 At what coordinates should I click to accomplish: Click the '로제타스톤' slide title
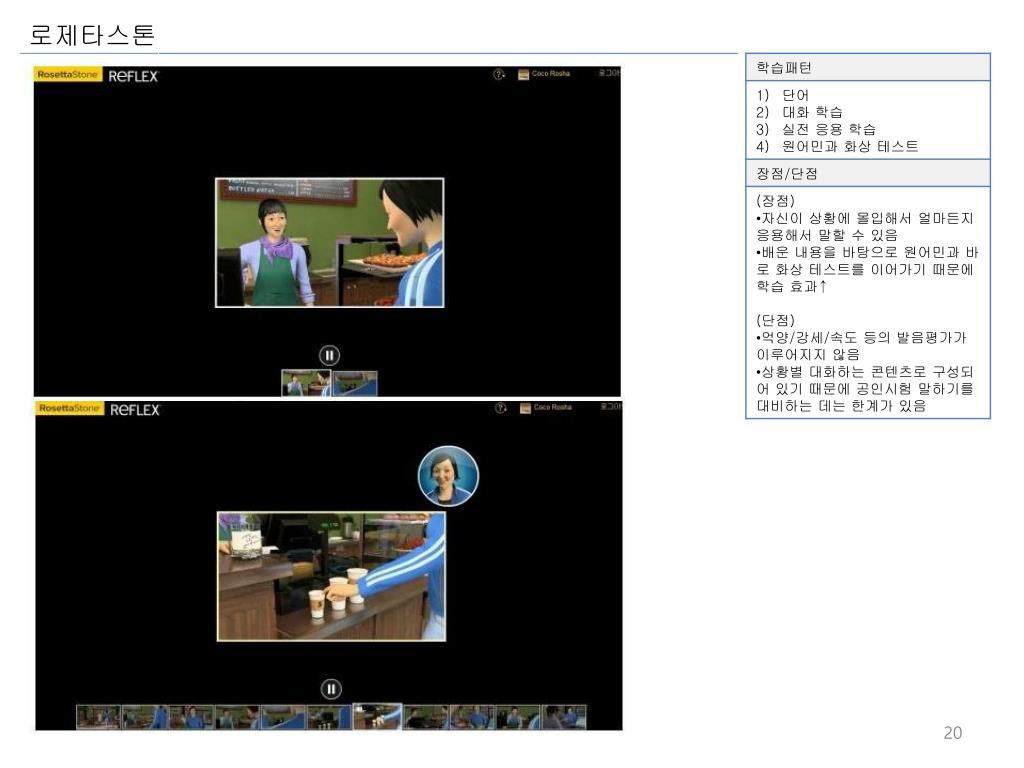point(91,35)
